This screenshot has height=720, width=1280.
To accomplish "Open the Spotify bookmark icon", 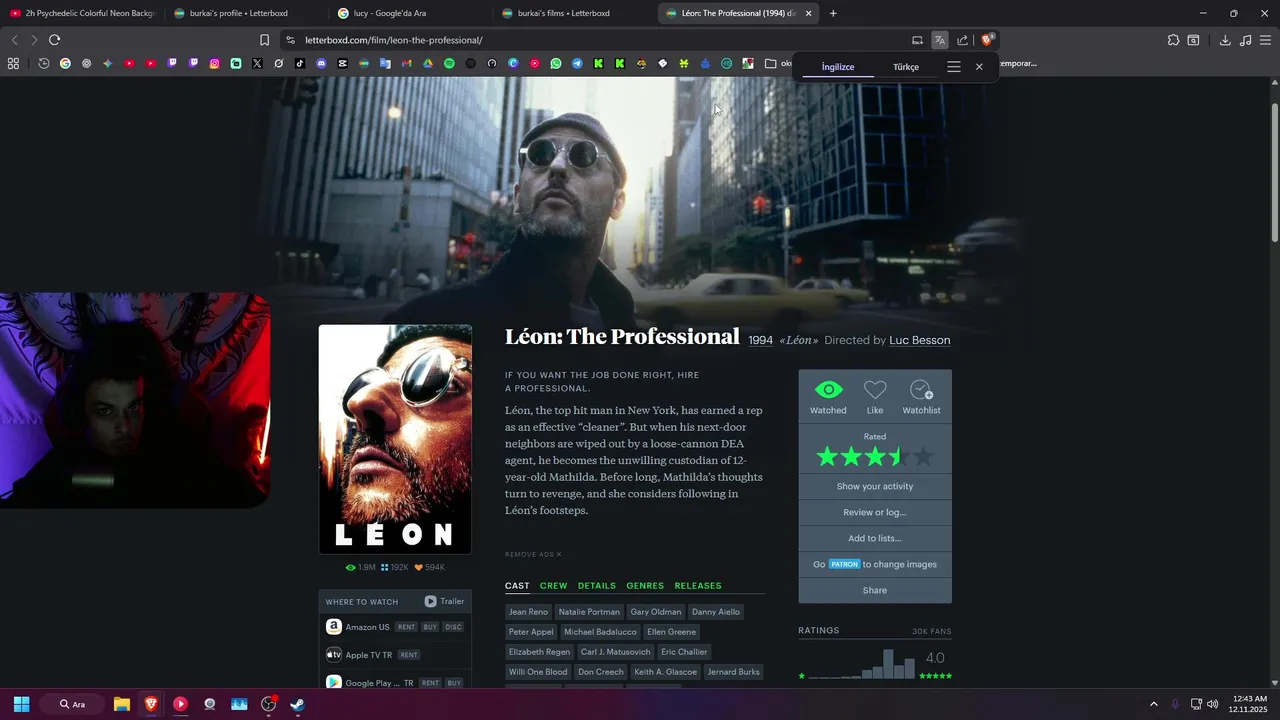I will [449, 63].
